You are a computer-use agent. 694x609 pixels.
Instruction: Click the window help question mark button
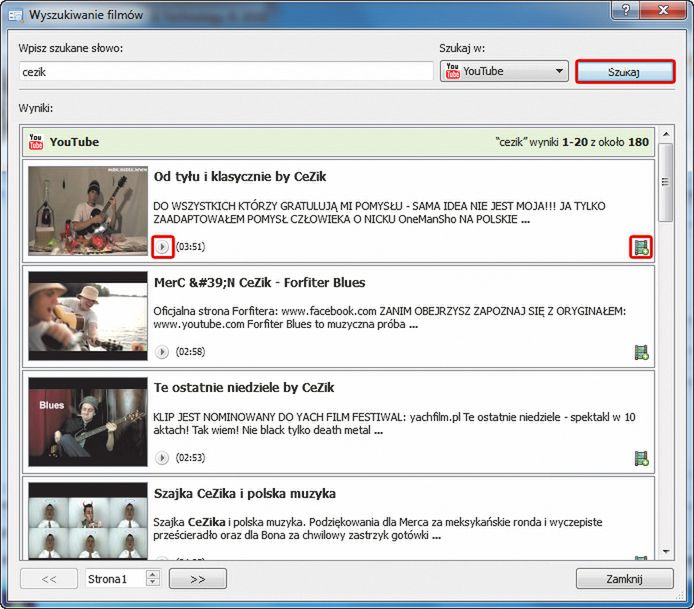click(626, 10)
